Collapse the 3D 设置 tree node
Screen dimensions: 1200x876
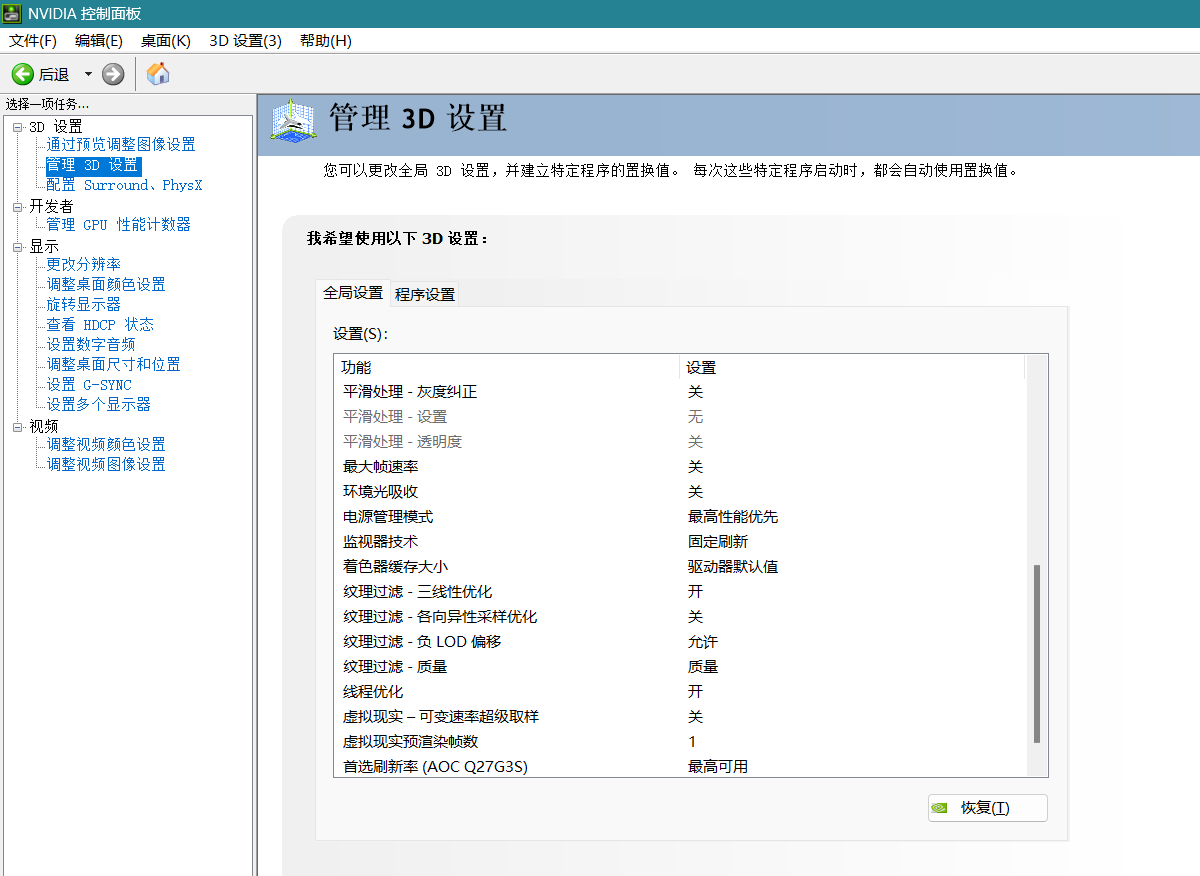[18, 127]
